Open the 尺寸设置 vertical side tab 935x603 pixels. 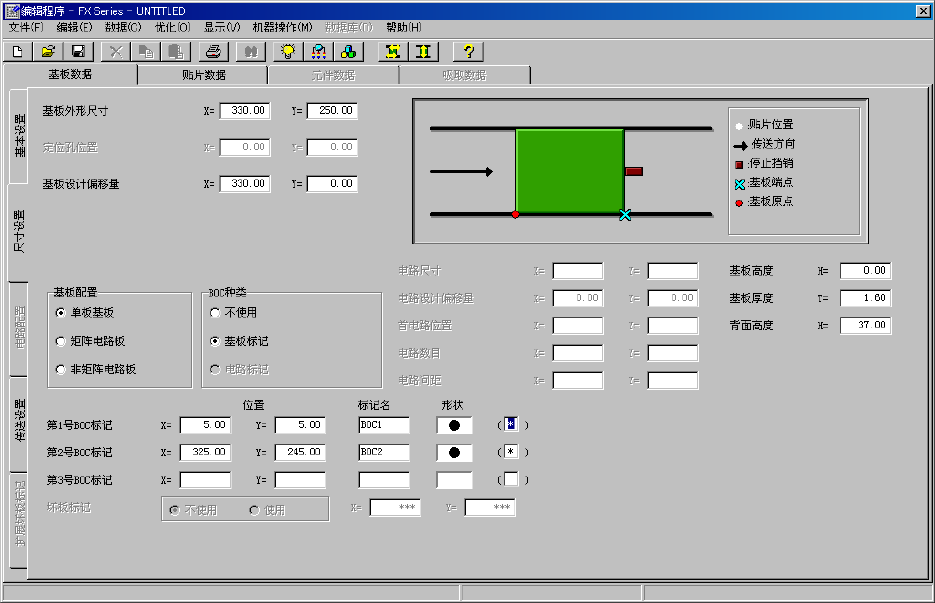click(19, 231)
